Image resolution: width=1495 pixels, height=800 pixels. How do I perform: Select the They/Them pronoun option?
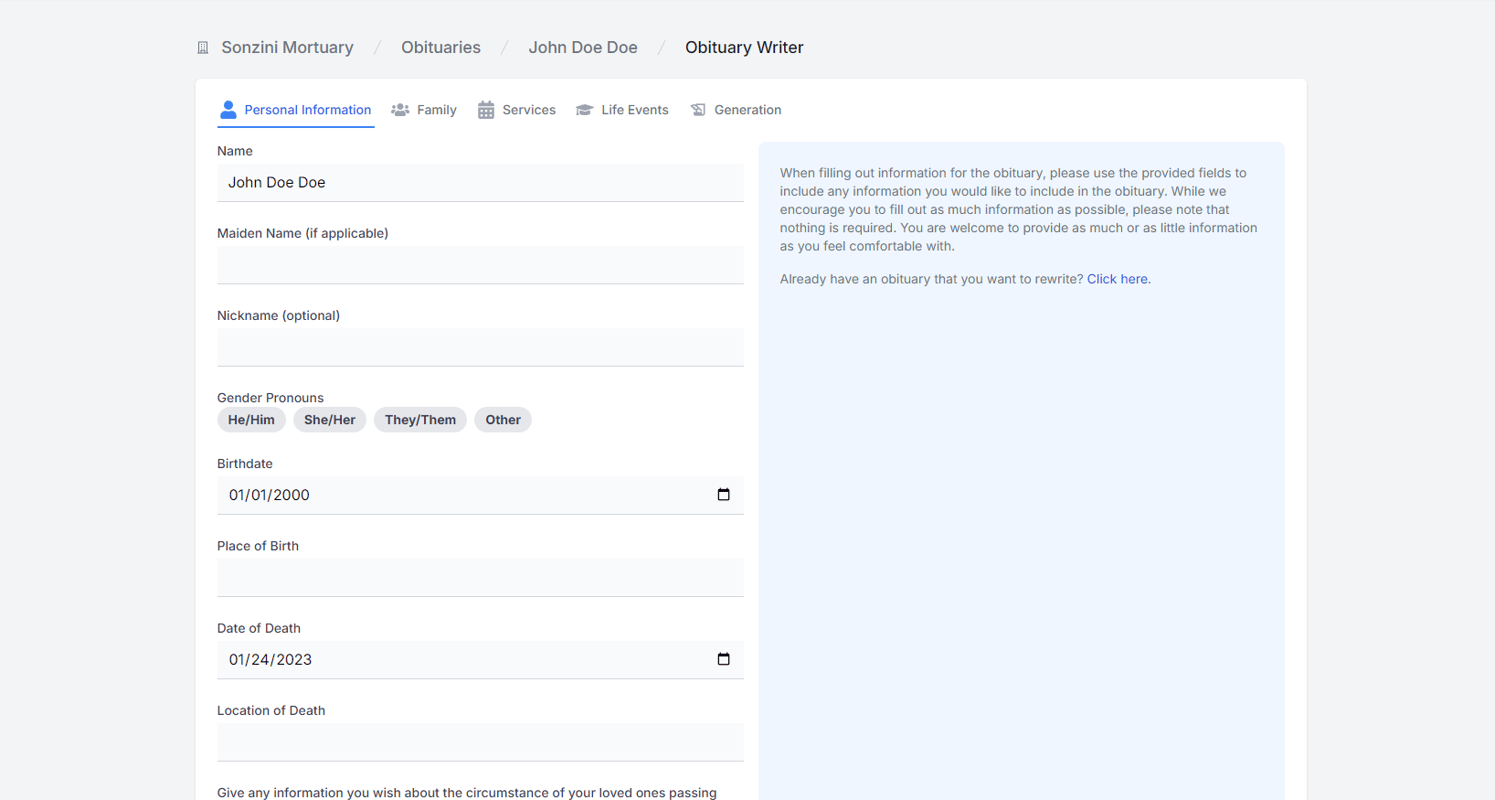click(x=419, y=419)
